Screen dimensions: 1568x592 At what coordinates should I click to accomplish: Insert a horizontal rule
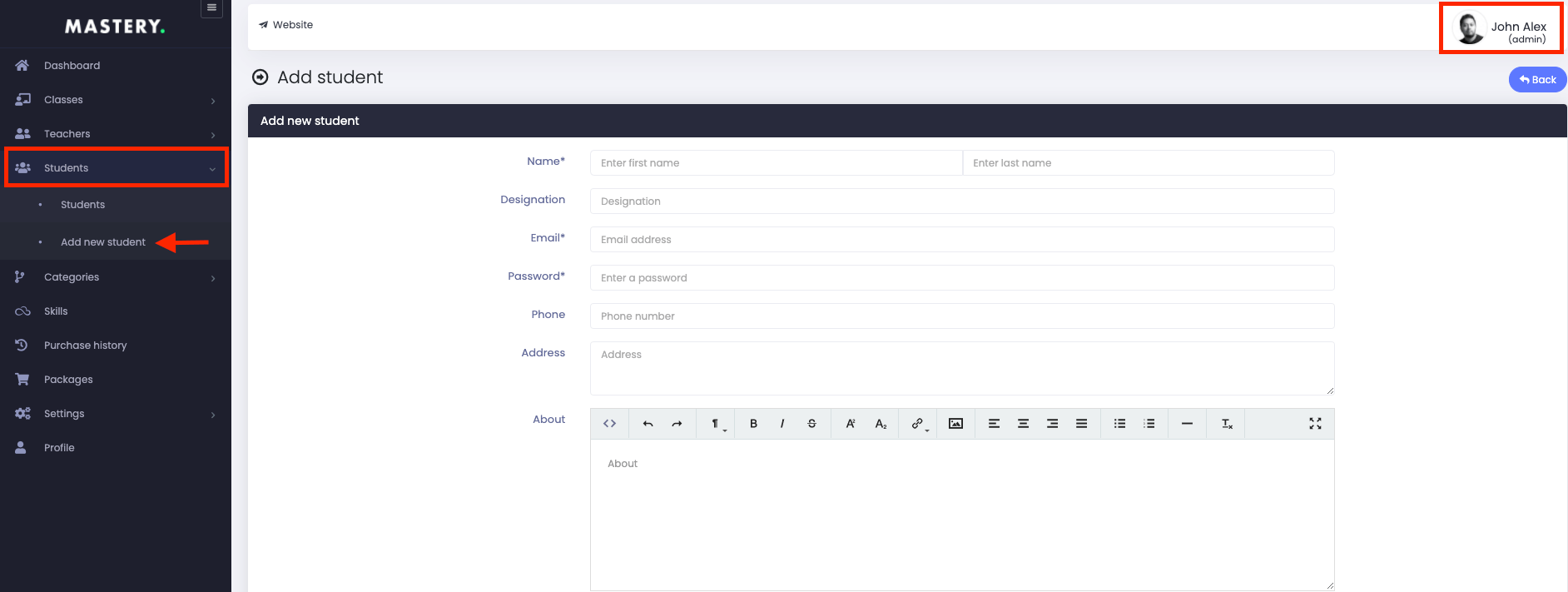[1187, 424]
